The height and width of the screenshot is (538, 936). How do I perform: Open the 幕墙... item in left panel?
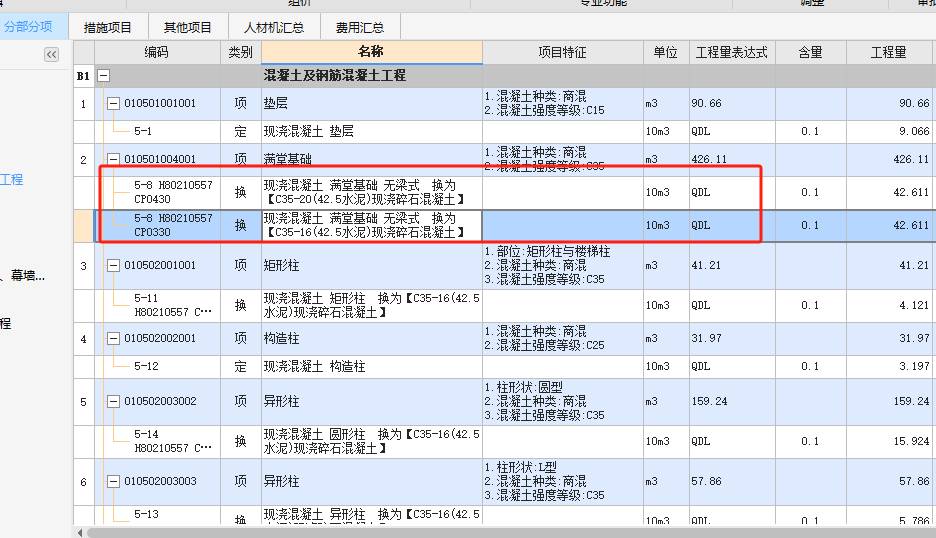tap(23, 275)
